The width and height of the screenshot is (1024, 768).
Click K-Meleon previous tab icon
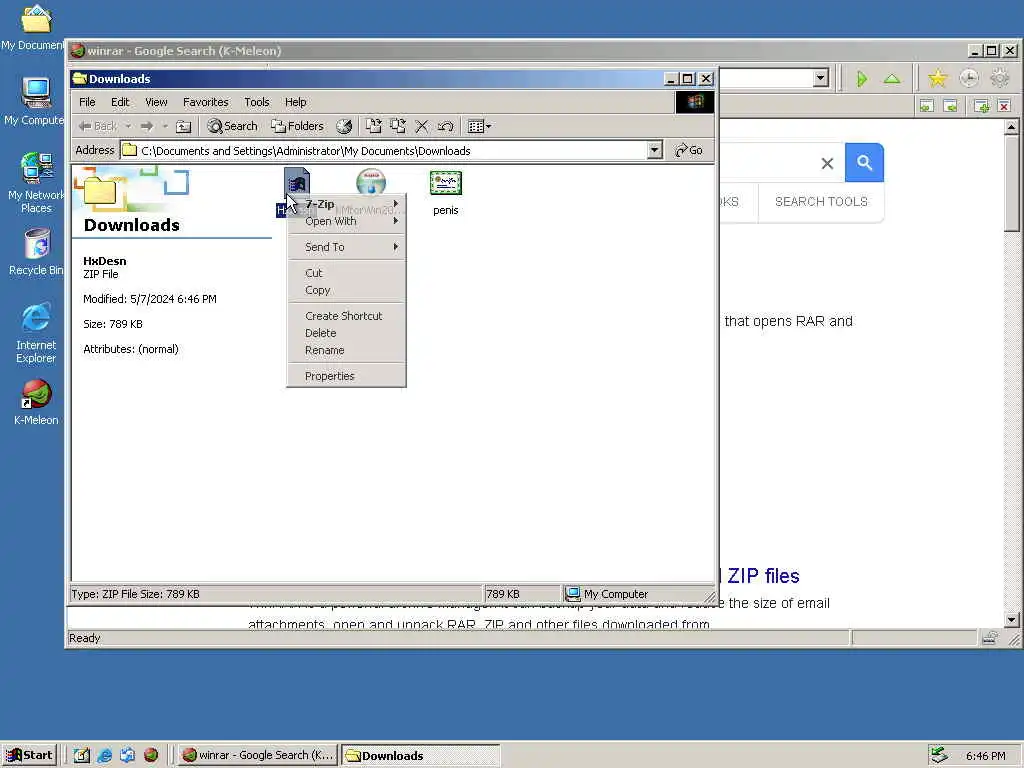click(926, 106)
